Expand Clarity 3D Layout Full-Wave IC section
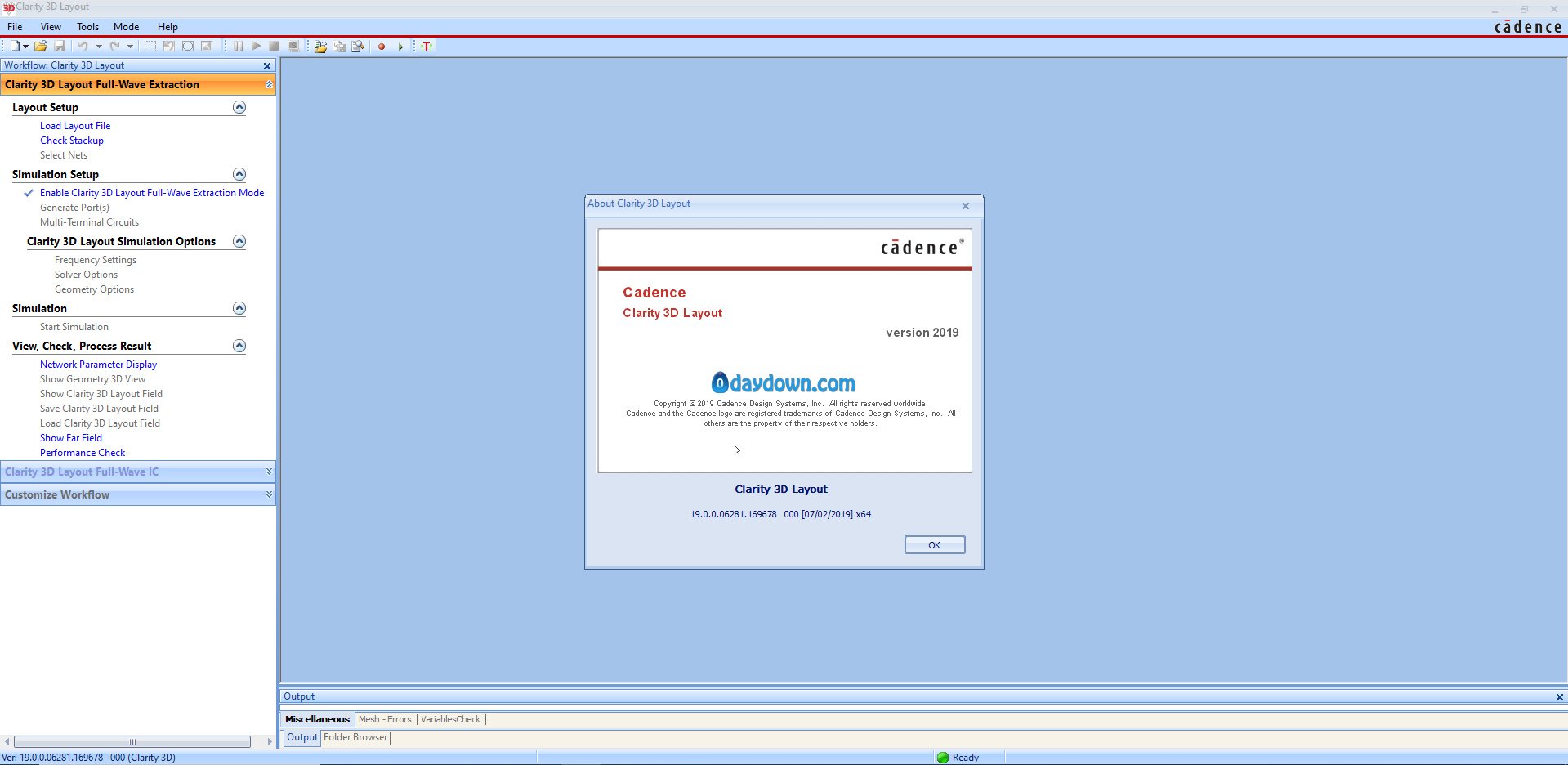Viewport: 1568px width, 765px height. click(269, 472)
